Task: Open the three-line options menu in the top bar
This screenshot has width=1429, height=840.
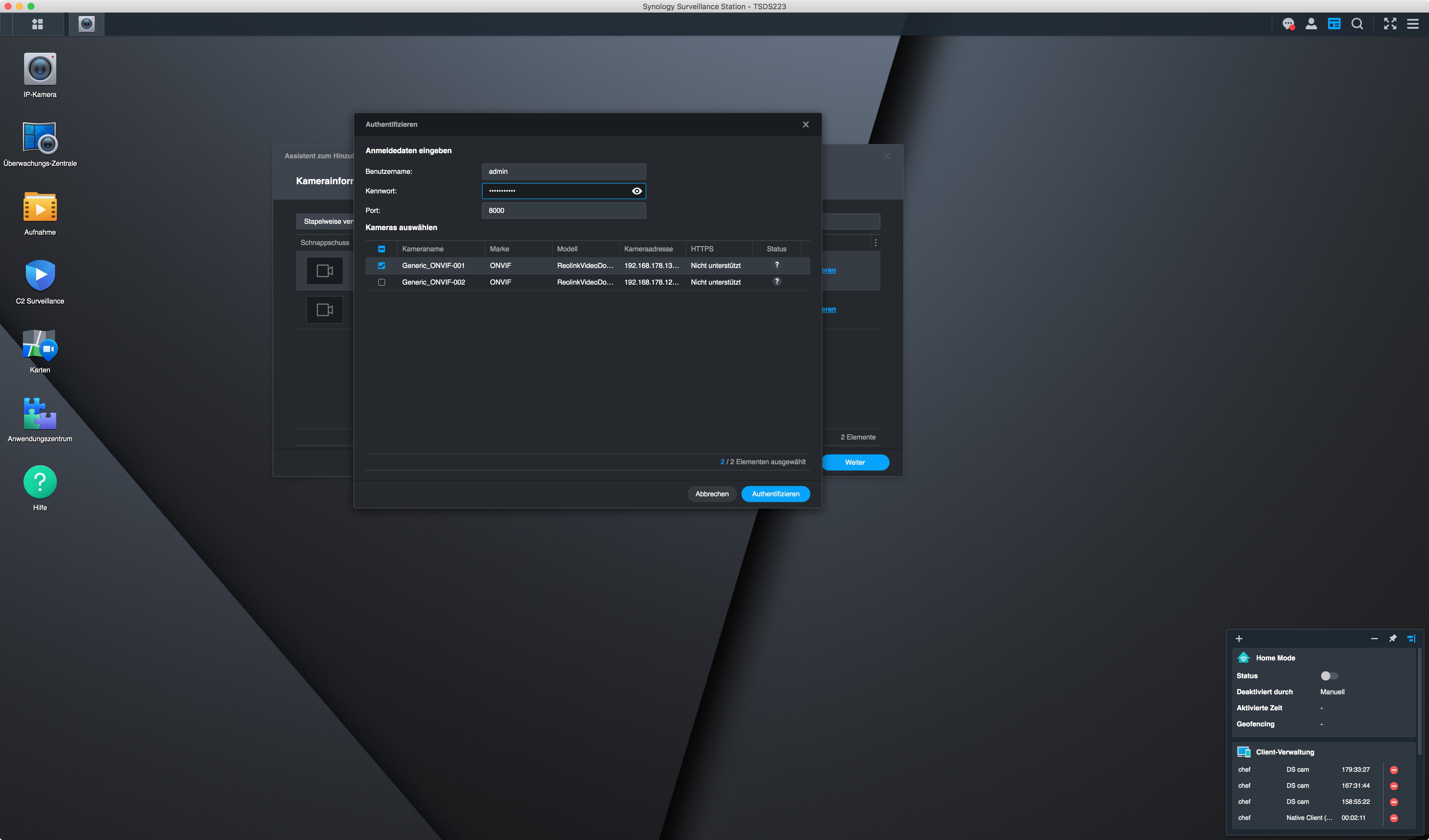Action: (1413, 24)
